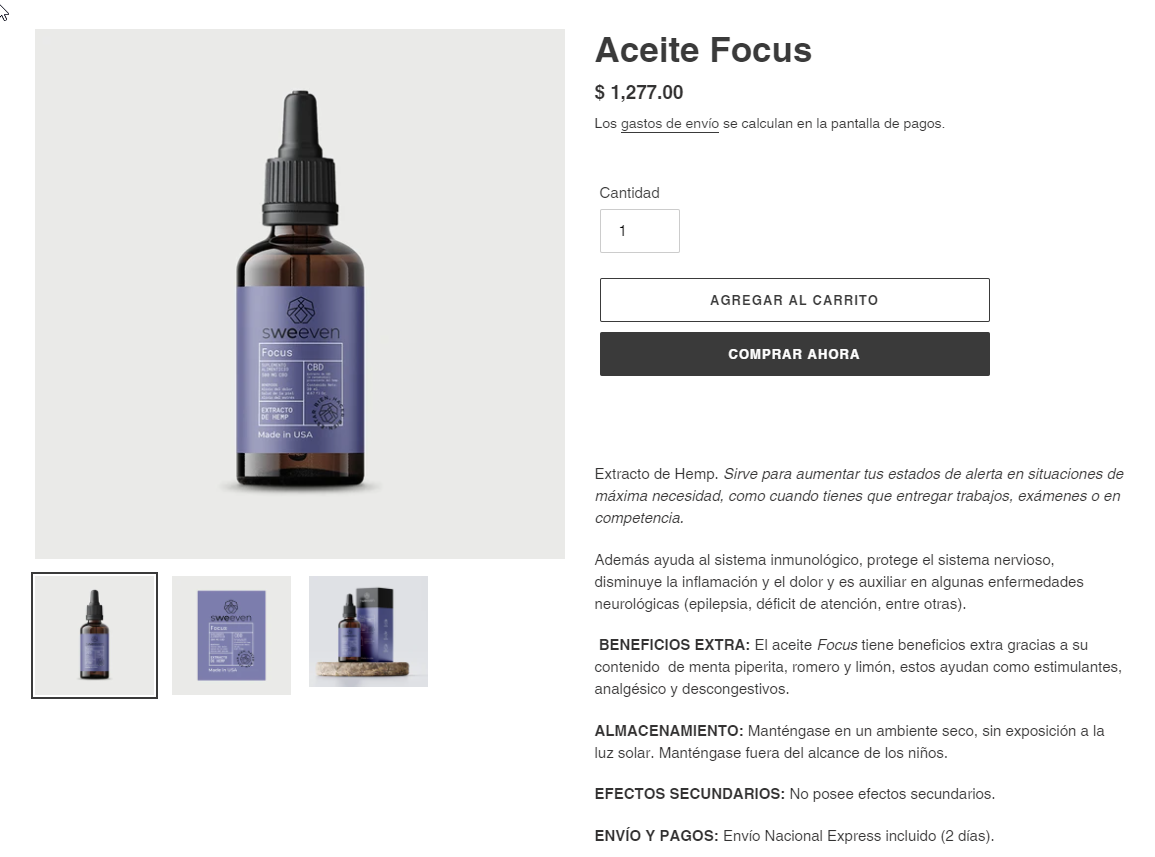Open the purple label thumbnail

(x=231, y=635)
